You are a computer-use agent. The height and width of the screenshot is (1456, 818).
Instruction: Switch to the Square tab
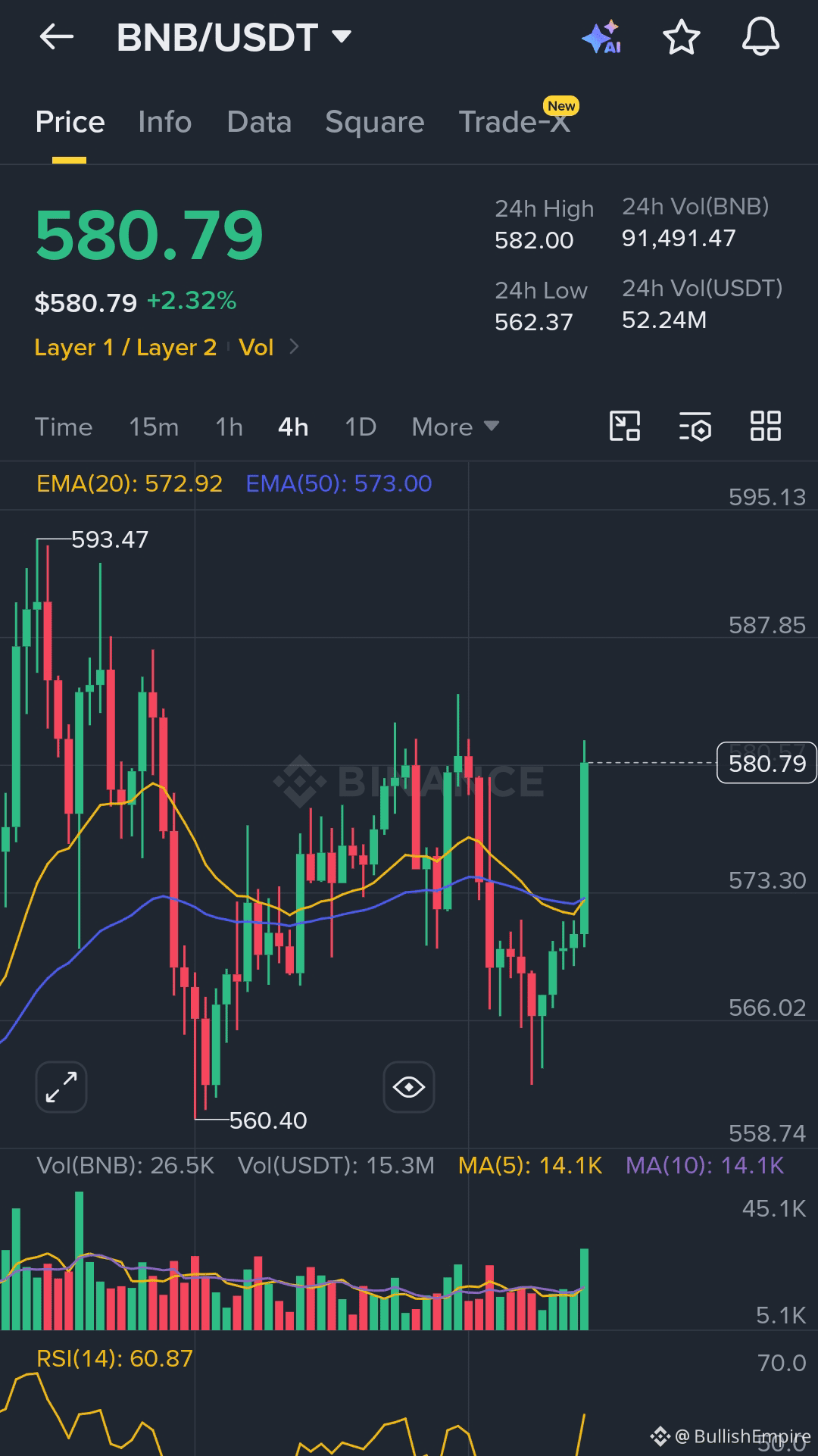375,122
